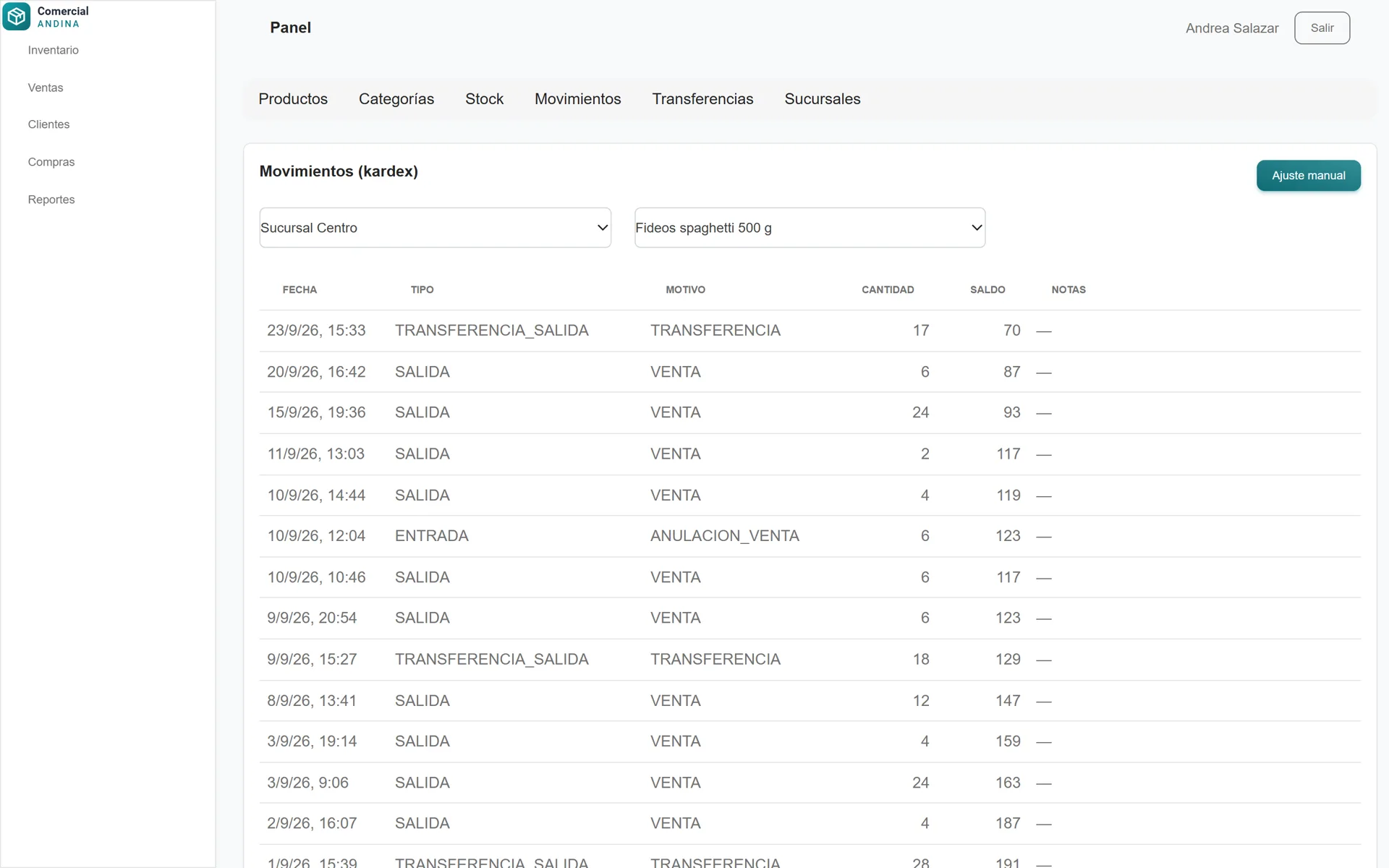Click the date 9/9/26, 20:54
The height and width of the screenshot is (868, 1389).
312,618
